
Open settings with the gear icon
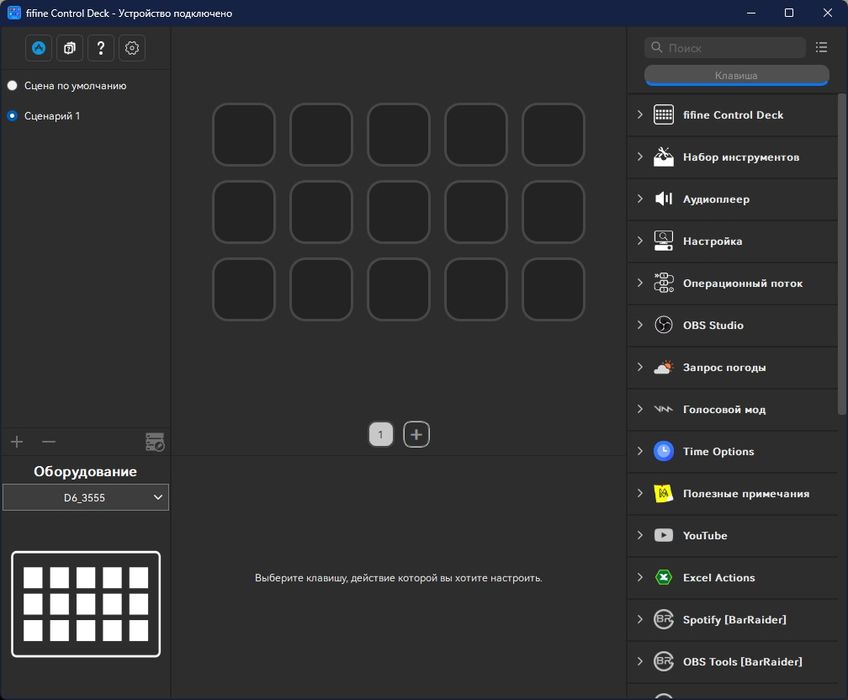(132, 48)
